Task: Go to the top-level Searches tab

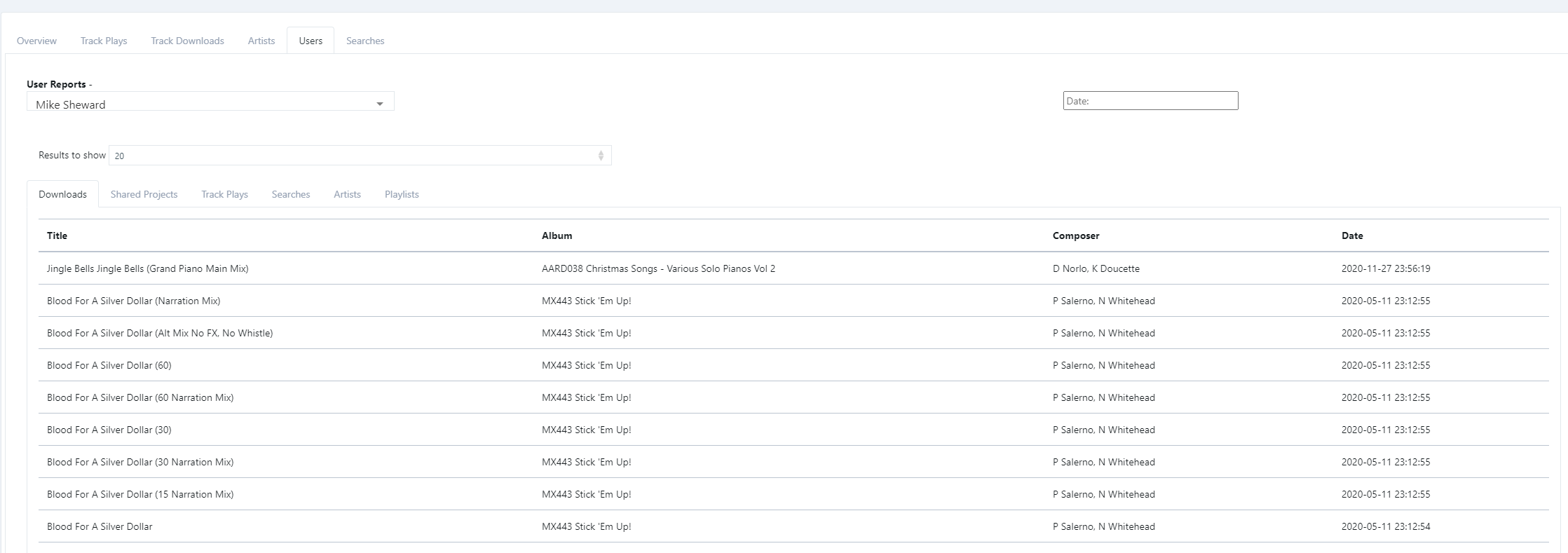Action: (364, 41)
